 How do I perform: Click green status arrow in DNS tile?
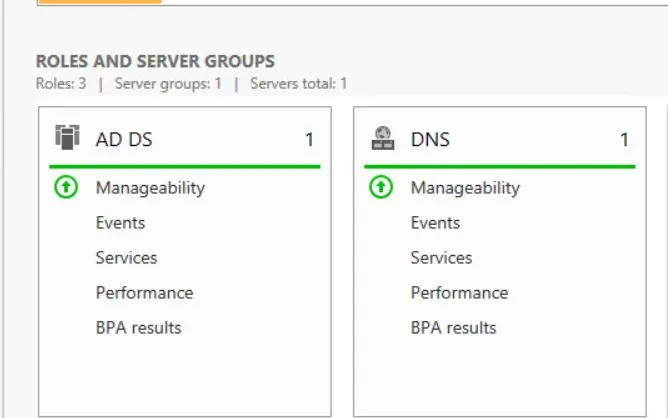pyautogui.click(x=381, y=187)
